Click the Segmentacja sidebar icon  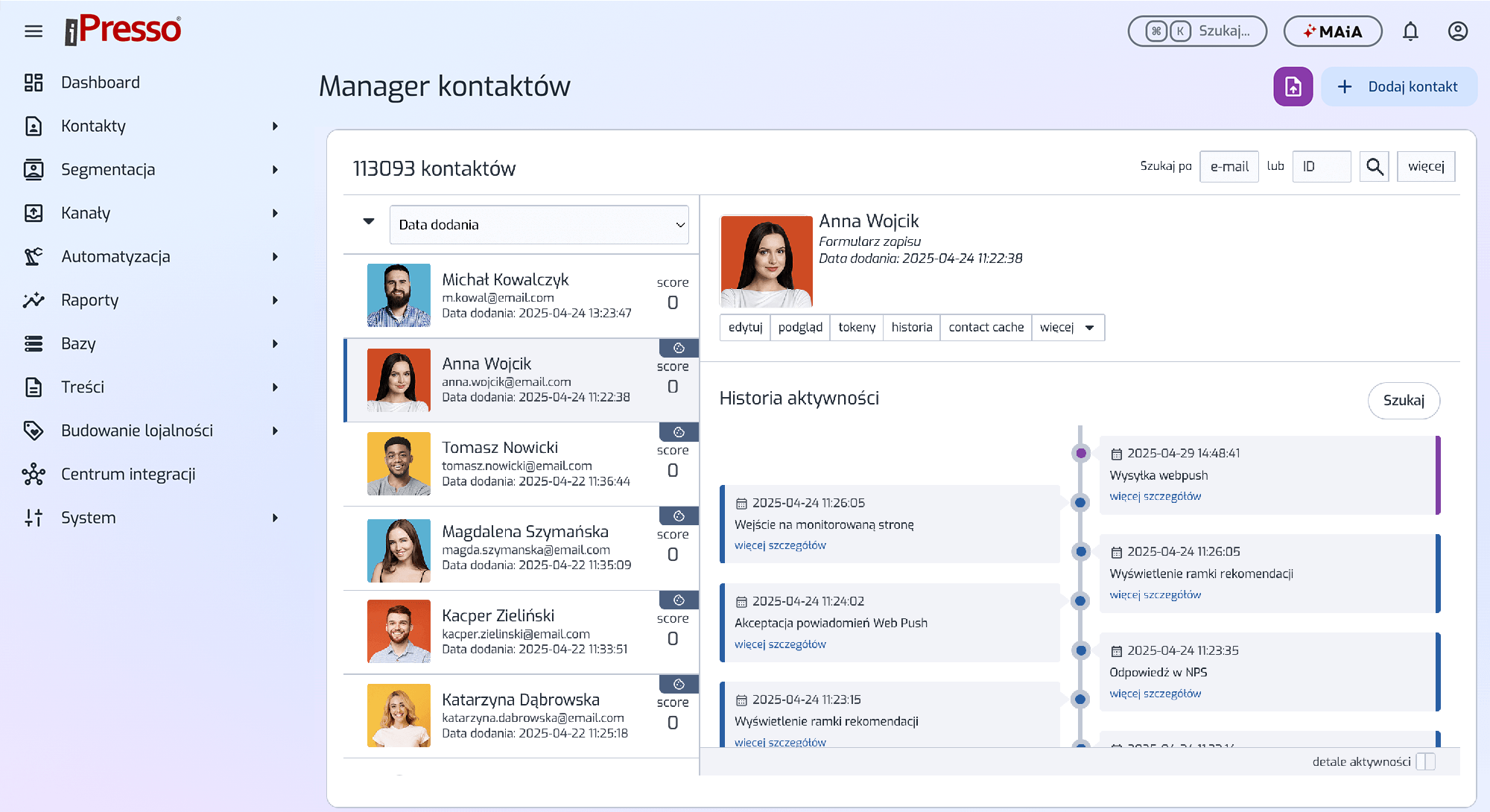click(x=34, y=170)
